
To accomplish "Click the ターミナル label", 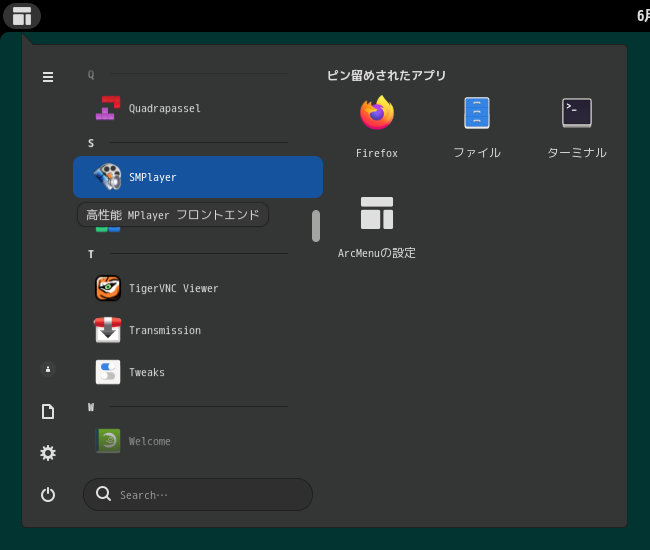I will pos(577,153).
